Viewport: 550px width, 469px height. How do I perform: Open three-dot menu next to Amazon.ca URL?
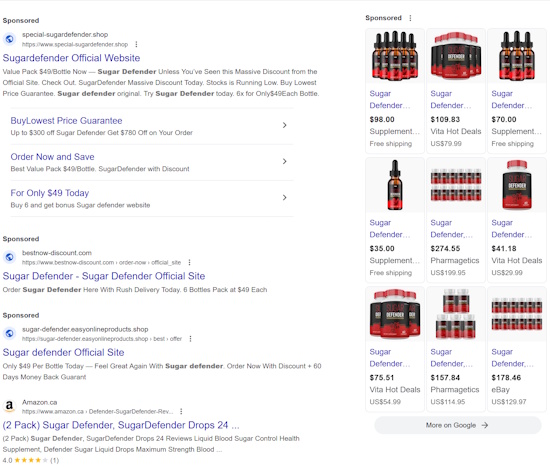(181, 411)
